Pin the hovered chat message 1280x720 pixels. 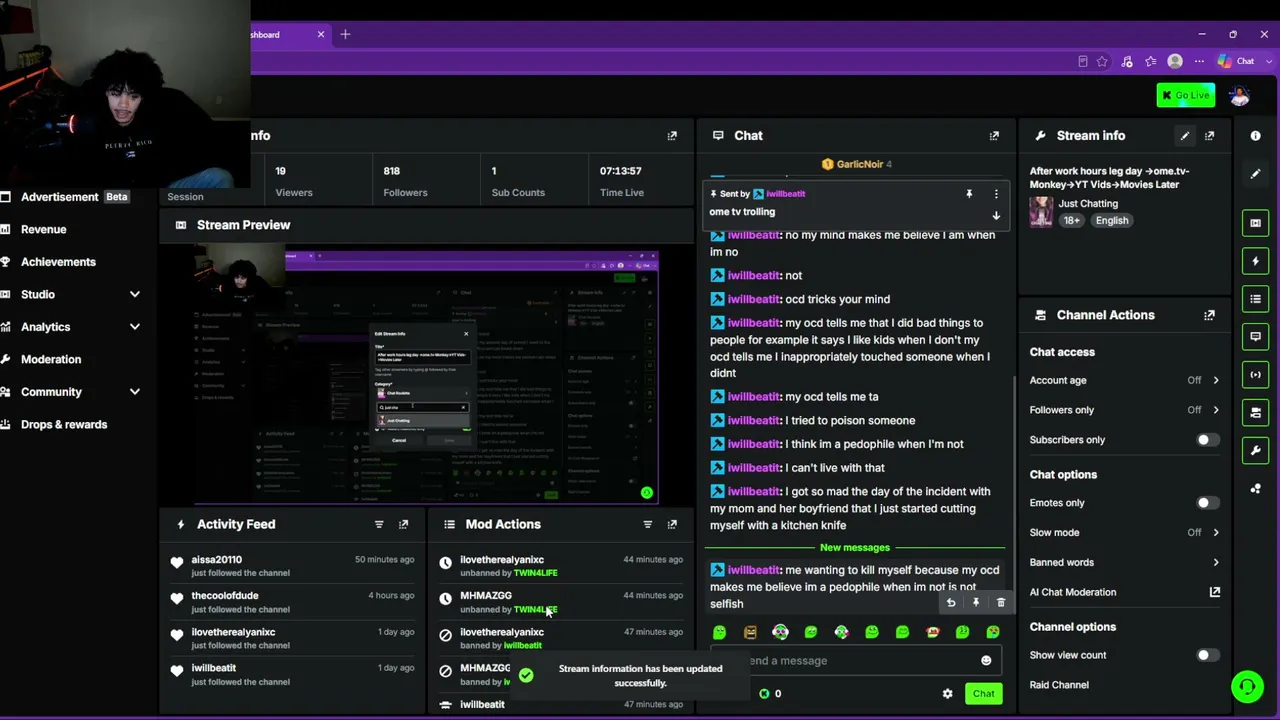976,603
